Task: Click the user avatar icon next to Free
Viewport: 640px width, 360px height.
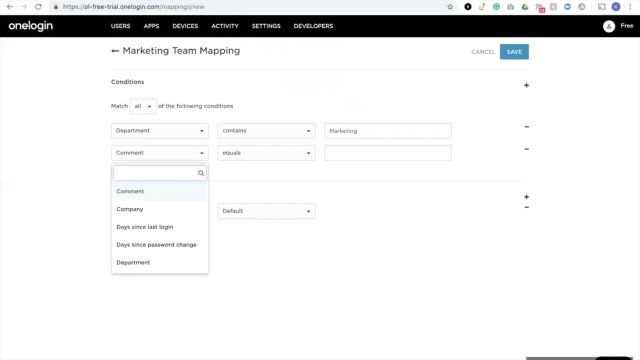Action: (609, 26)
